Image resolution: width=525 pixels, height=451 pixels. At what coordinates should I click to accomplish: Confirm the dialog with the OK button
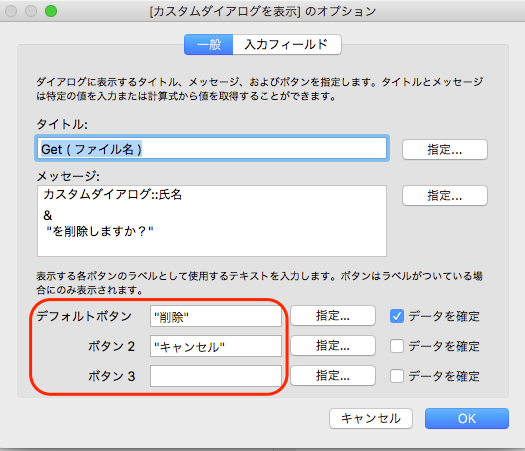(x=467, y=419)
